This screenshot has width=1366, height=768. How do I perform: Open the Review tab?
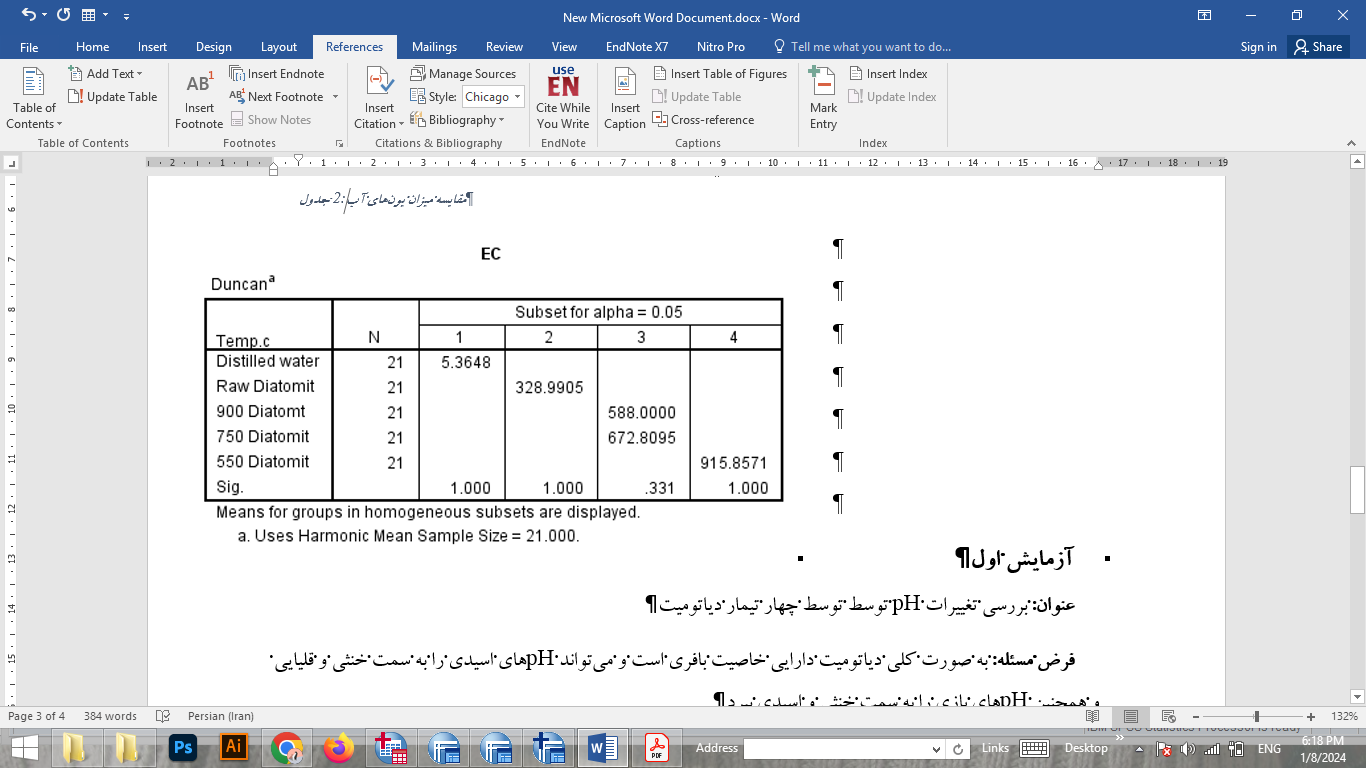coord(504,47)
